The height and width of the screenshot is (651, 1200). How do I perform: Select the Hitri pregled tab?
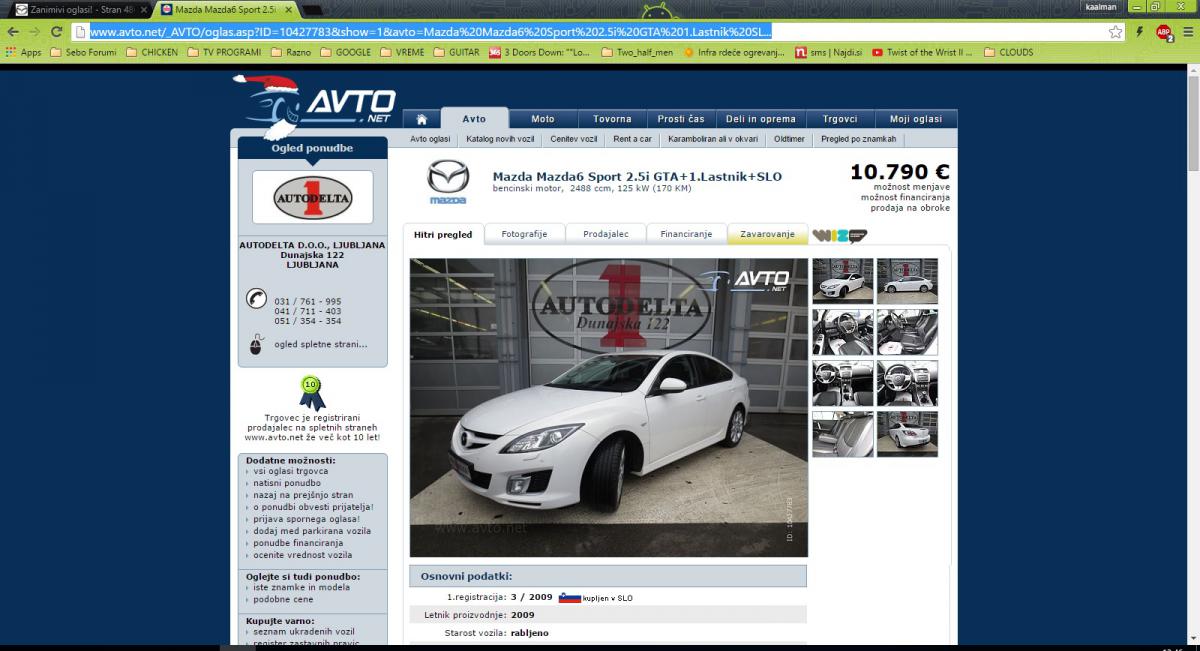pos(443,234)
